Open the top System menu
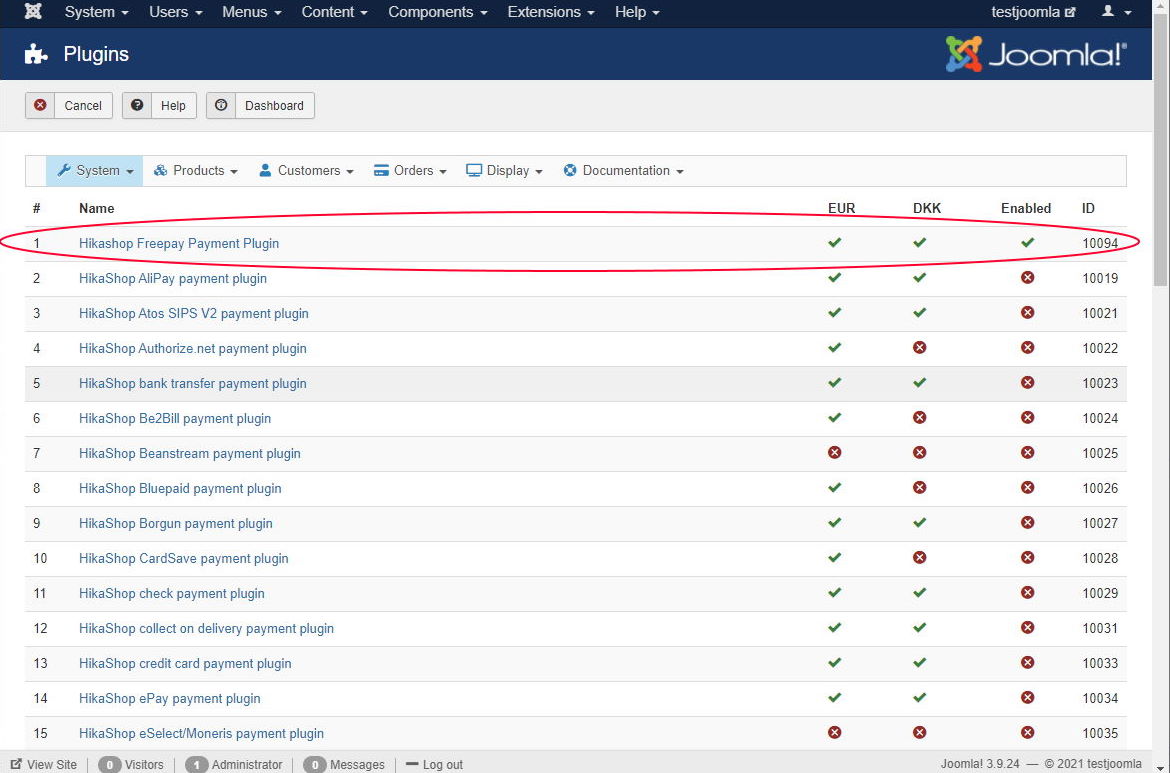This screenshot has width=1170, height=773. (x=96, y=12)
